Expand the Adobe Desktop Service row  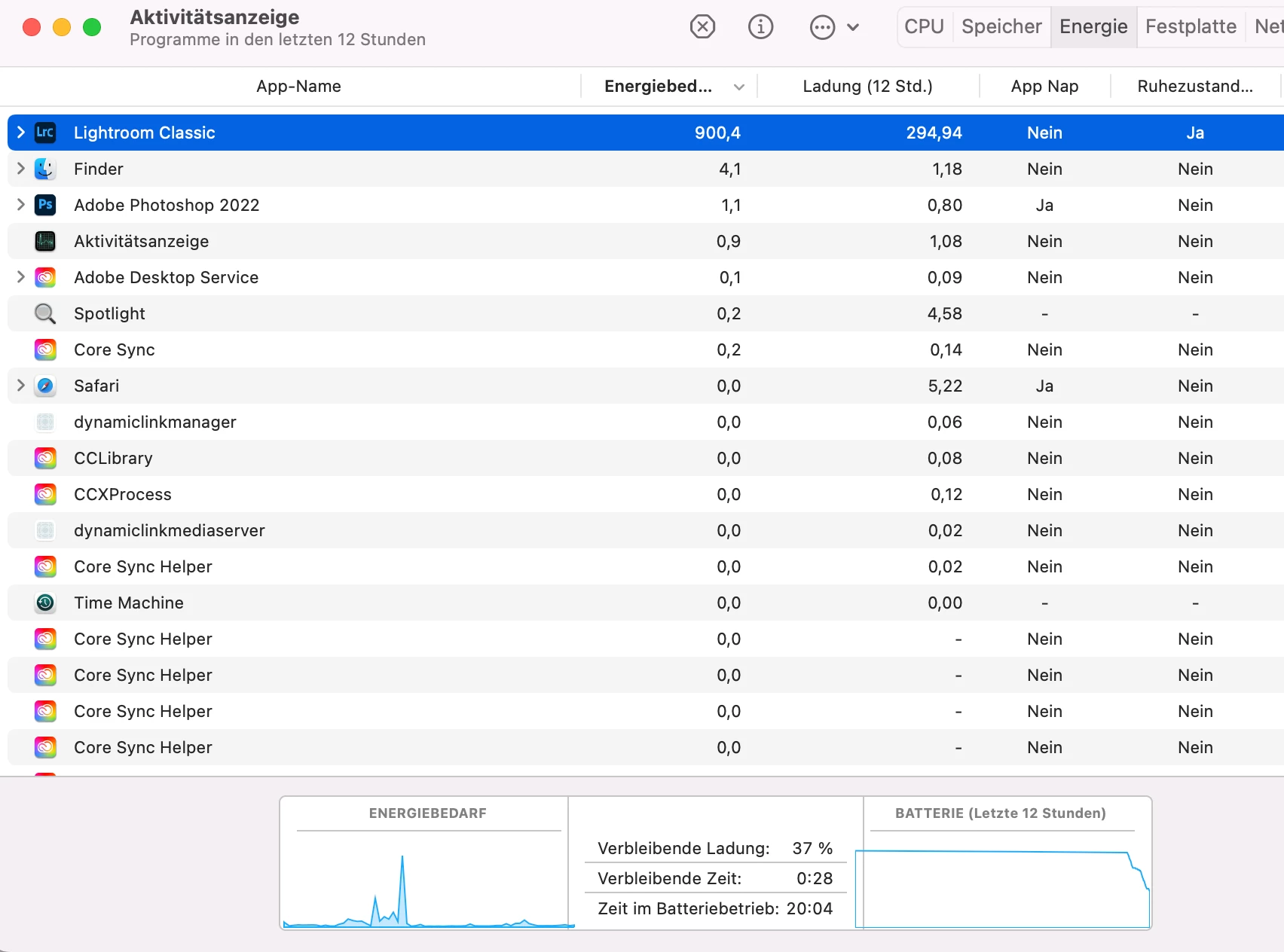[x=21, y=277]
